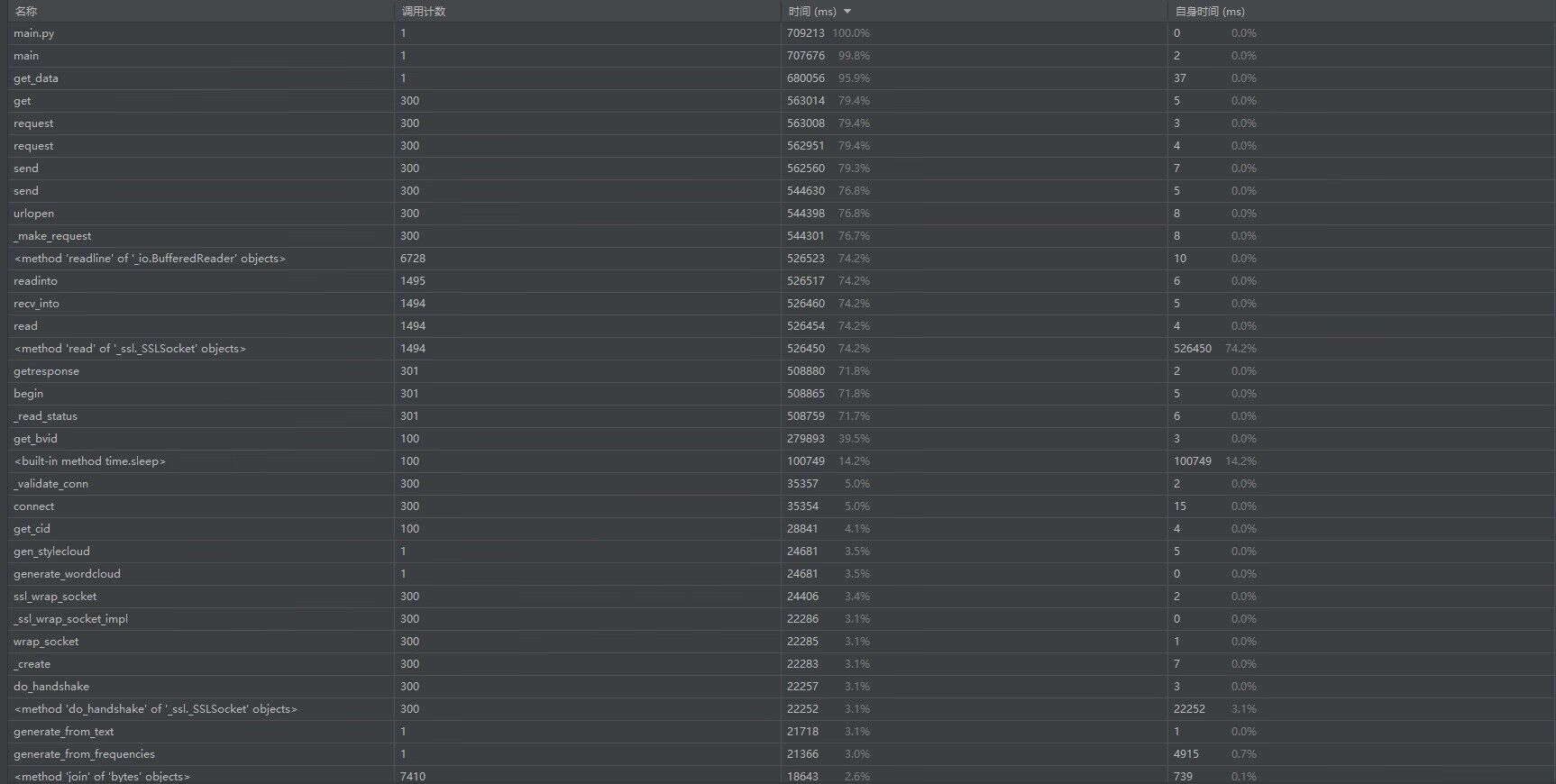Select the main.py row
The image size is (1556, 784).
point(34,33)
